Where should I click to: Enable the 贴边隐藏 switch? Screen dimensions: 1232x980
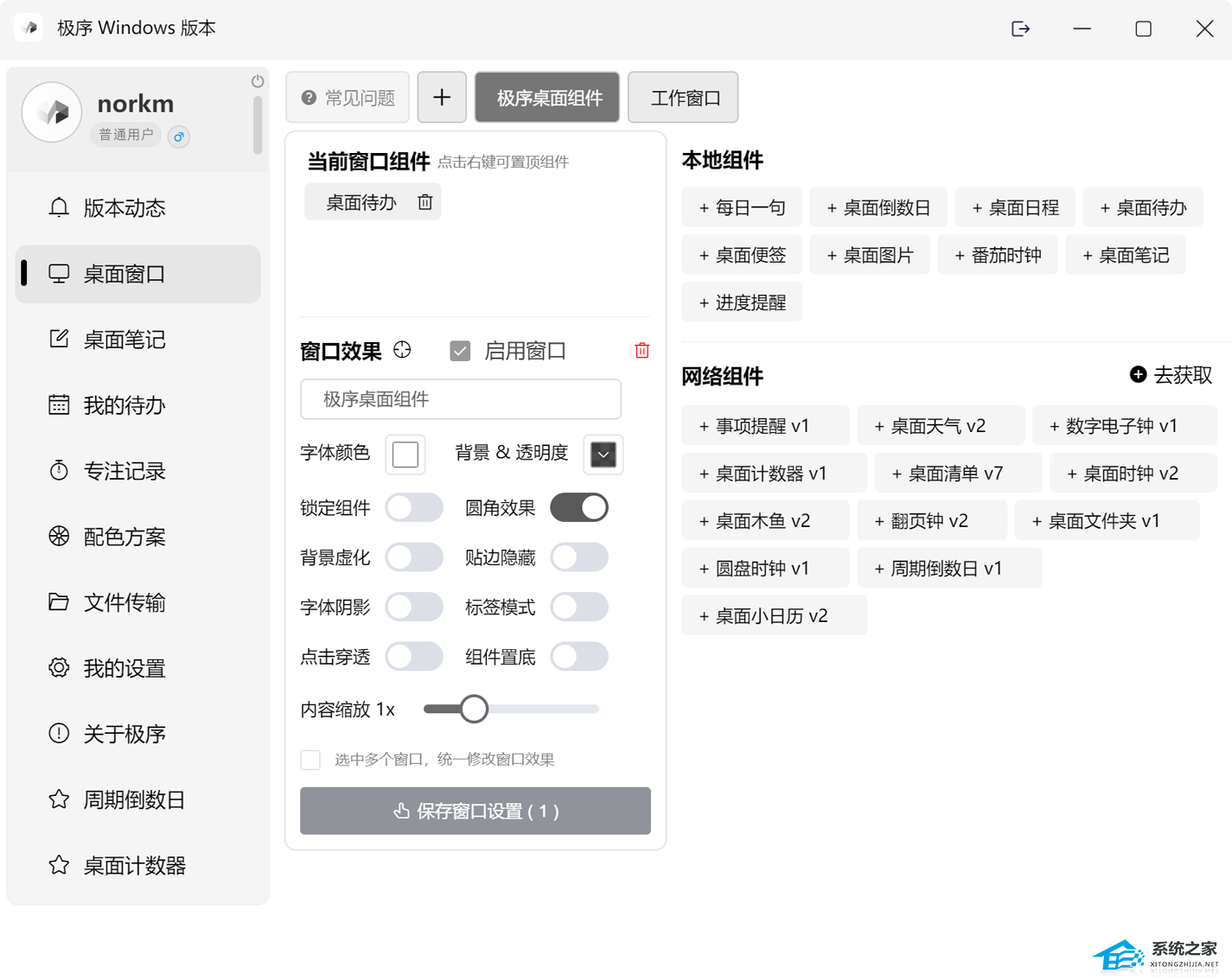pos(579,557)
